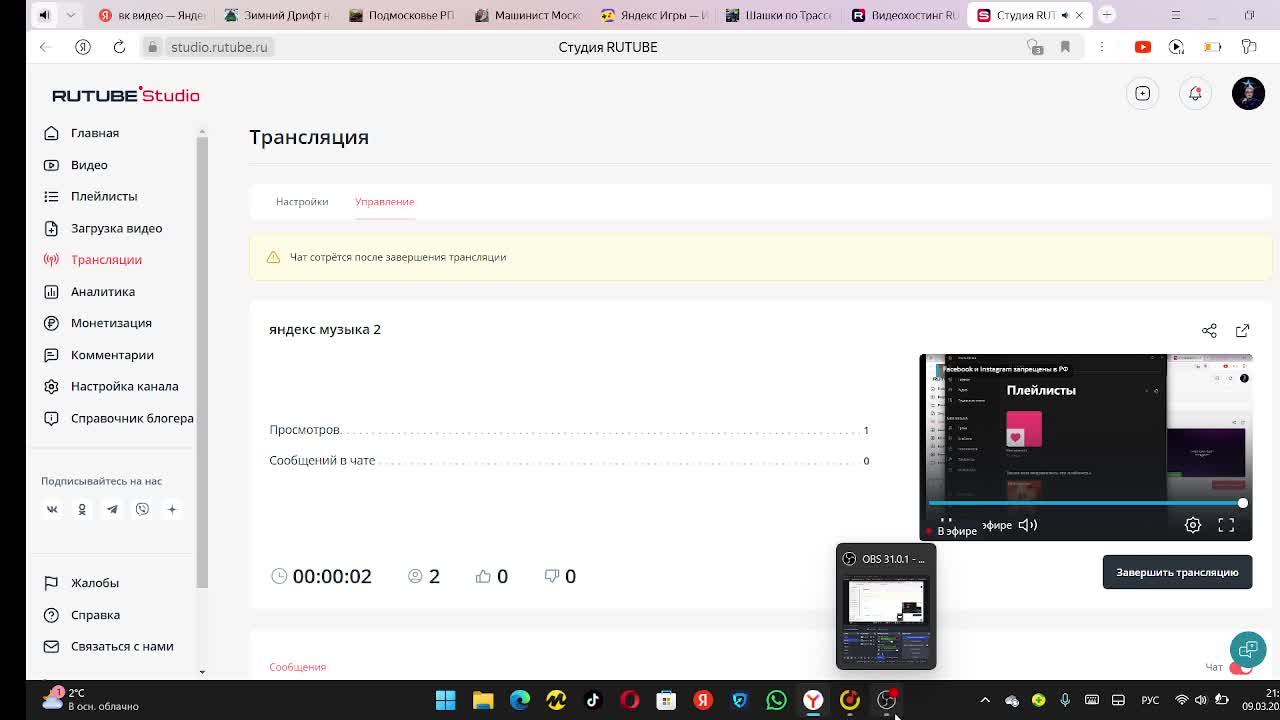
Task: Open player settings gear icon
Action: pyautogui.click(x=1193, y=525)
